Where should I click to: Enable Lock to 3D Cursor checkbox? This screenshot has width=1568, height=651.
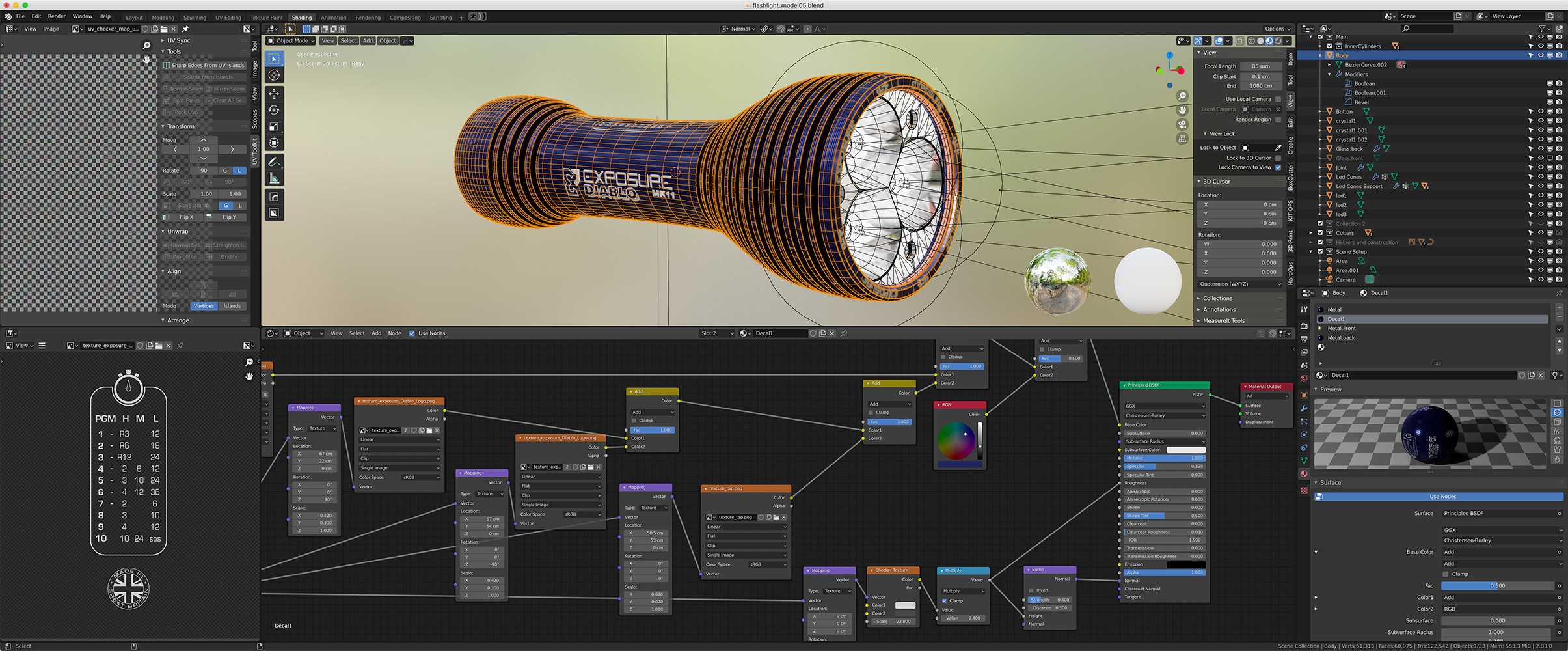click(1278, 158)
